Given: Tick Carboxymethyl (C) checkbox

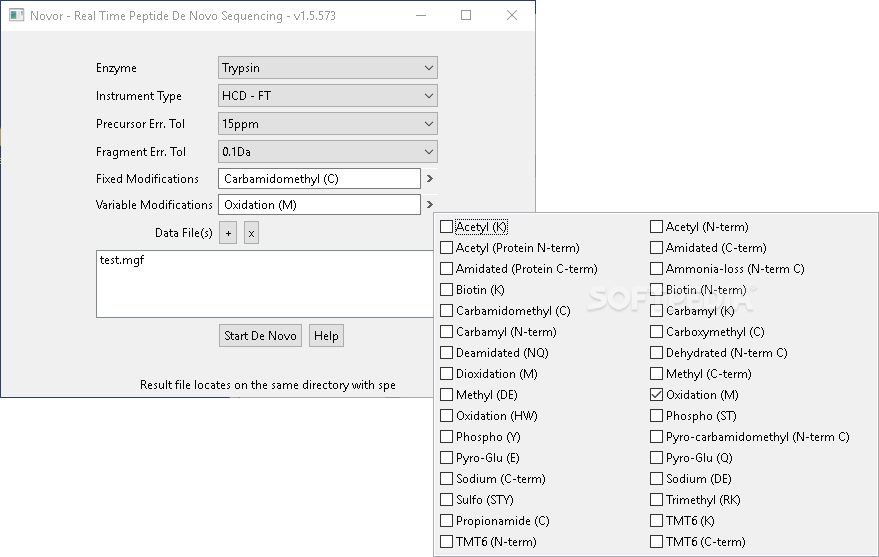Looking at the screenshot, I should 656,332.
